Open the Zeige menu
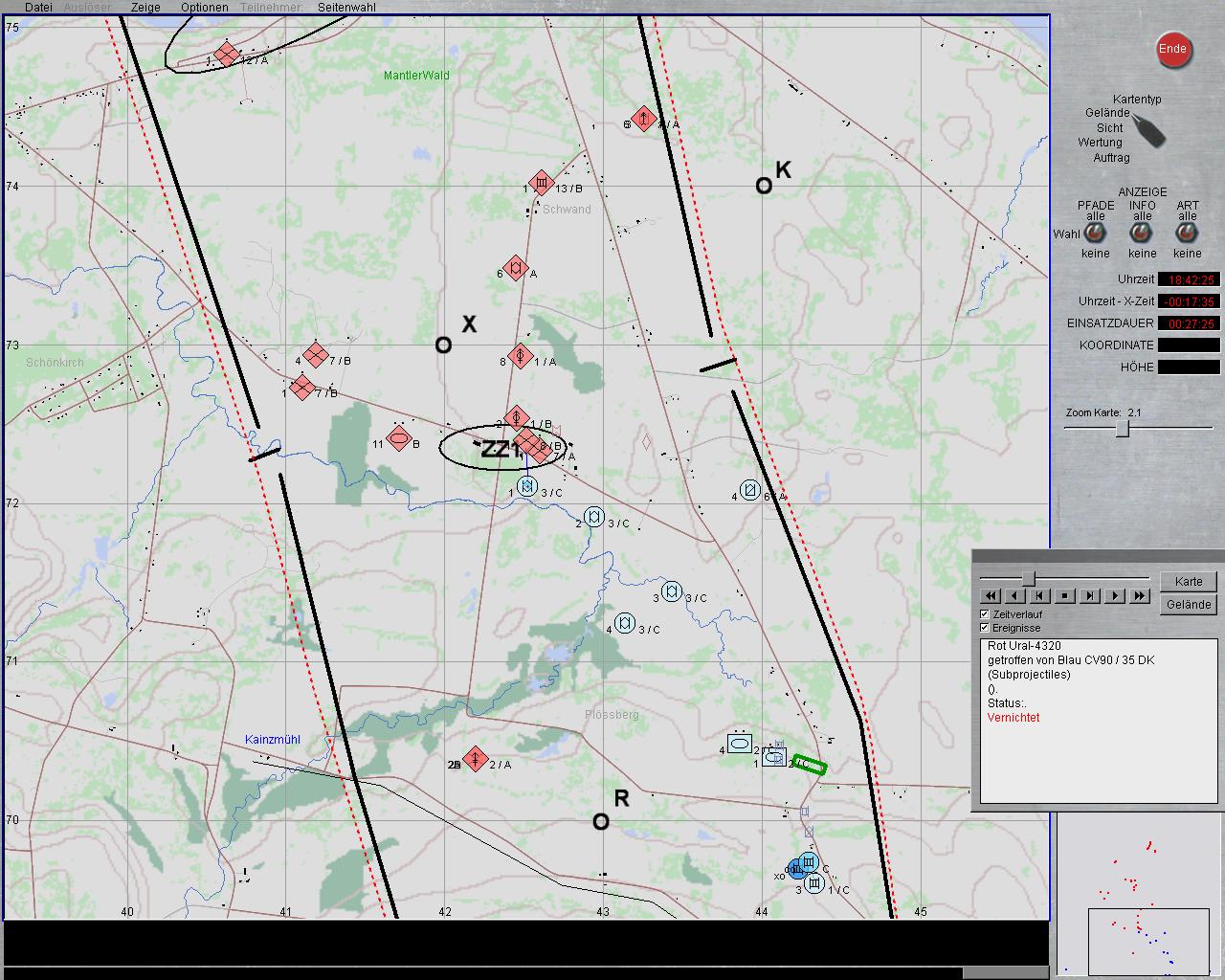This screenshot has width=1225, height=980. coord(145,7)
